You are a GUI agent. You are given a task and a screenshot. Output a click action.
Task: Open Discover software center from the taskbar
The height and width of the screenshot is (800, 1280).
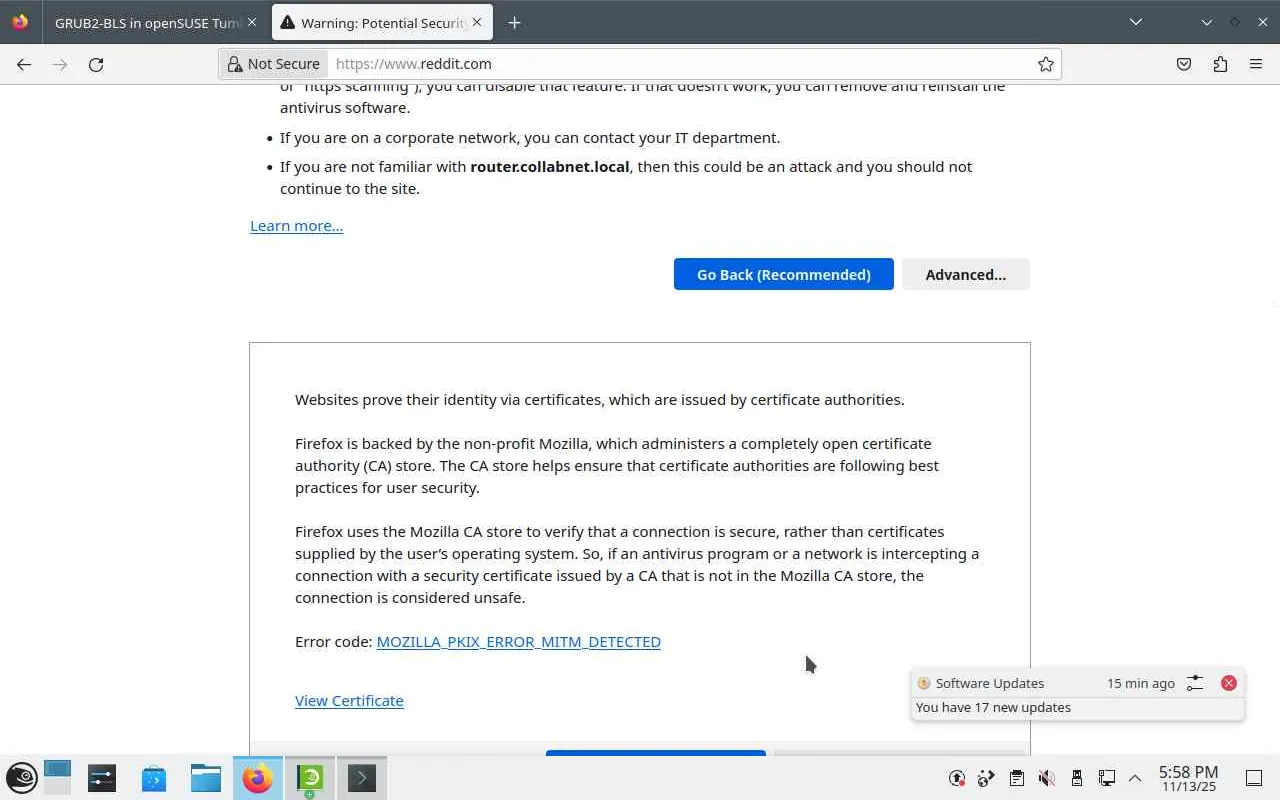click(x=154, y=778)
